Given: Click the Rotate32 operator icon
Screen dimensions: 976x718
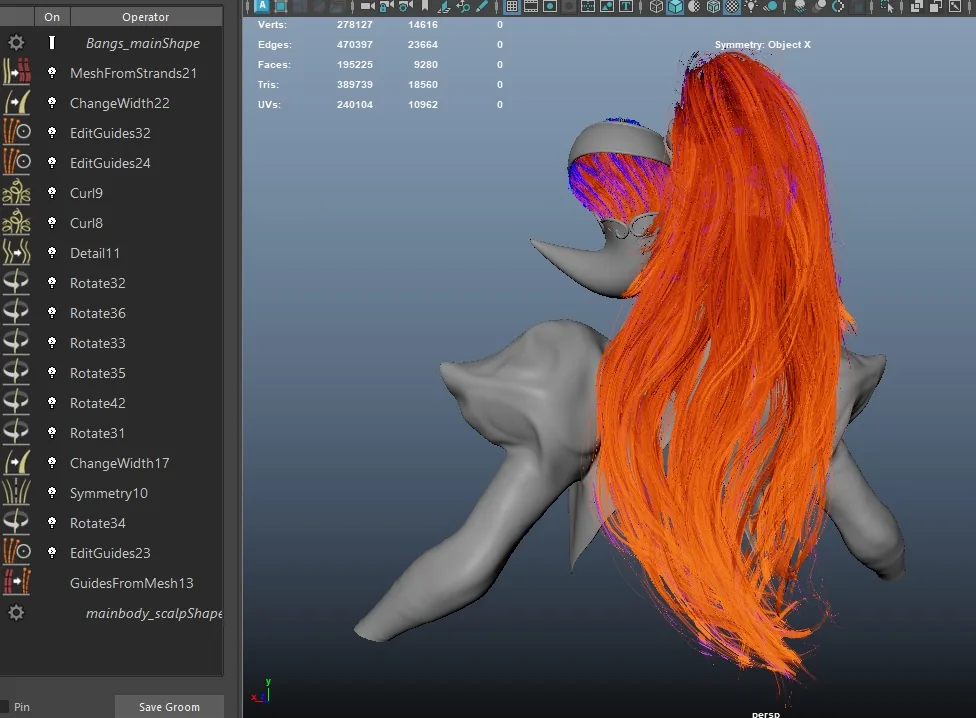Looking at the screenshot, I should 17,282.
